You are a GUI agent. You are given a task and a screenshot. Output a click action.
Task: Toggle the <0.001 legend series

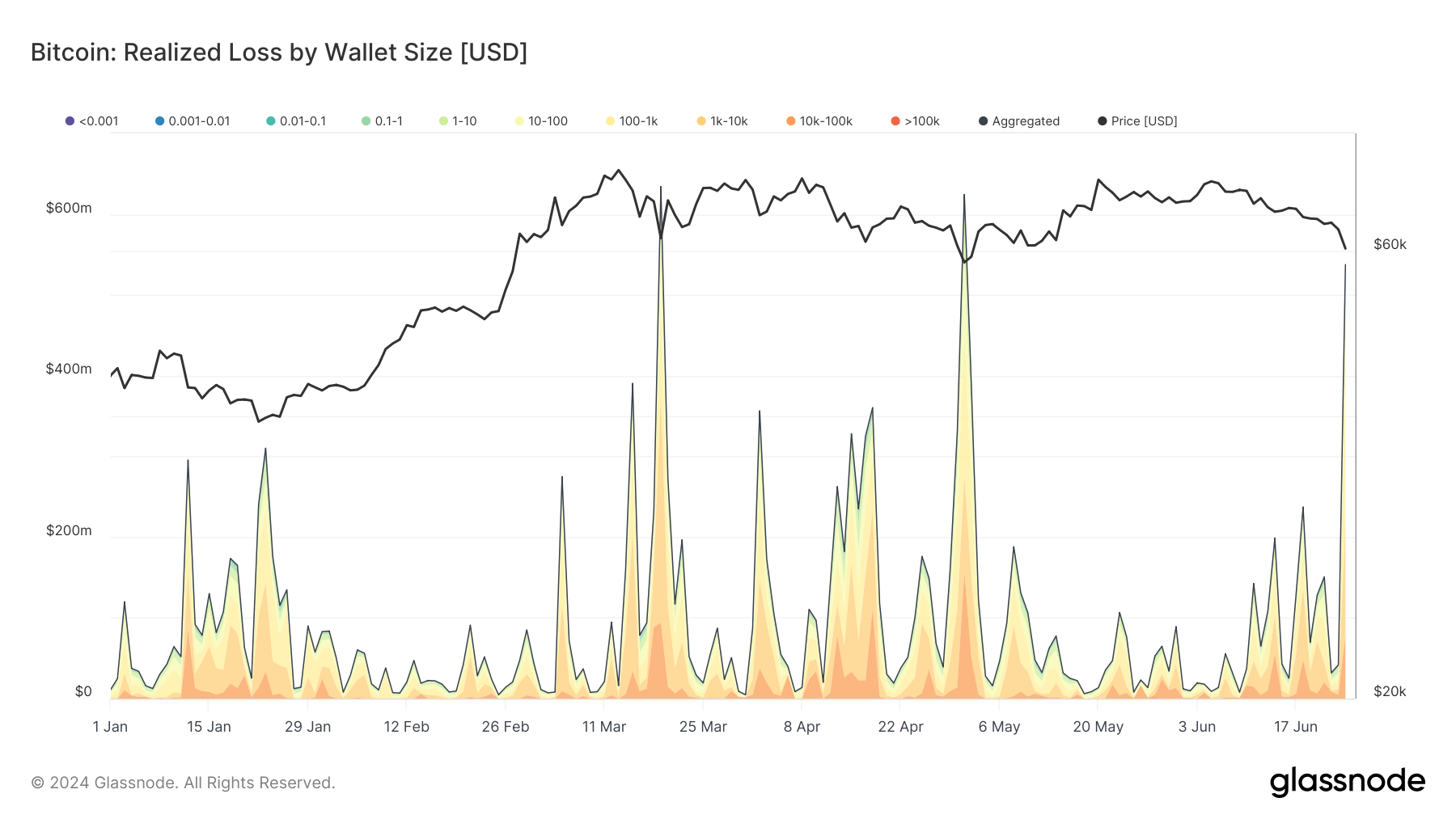pos(91,121)
